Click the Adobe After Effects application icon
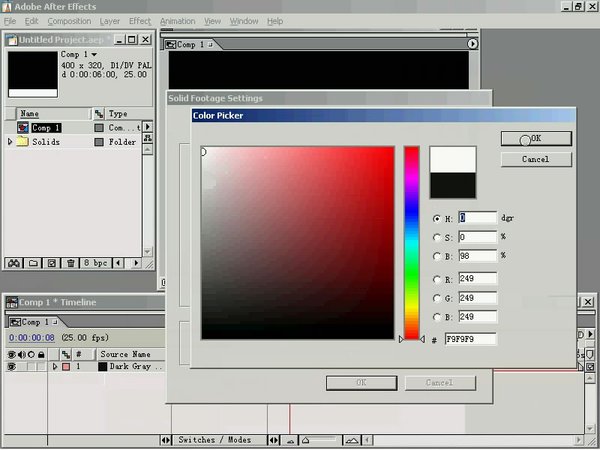This screenshot has height=450, width=600. click(7, 7)
